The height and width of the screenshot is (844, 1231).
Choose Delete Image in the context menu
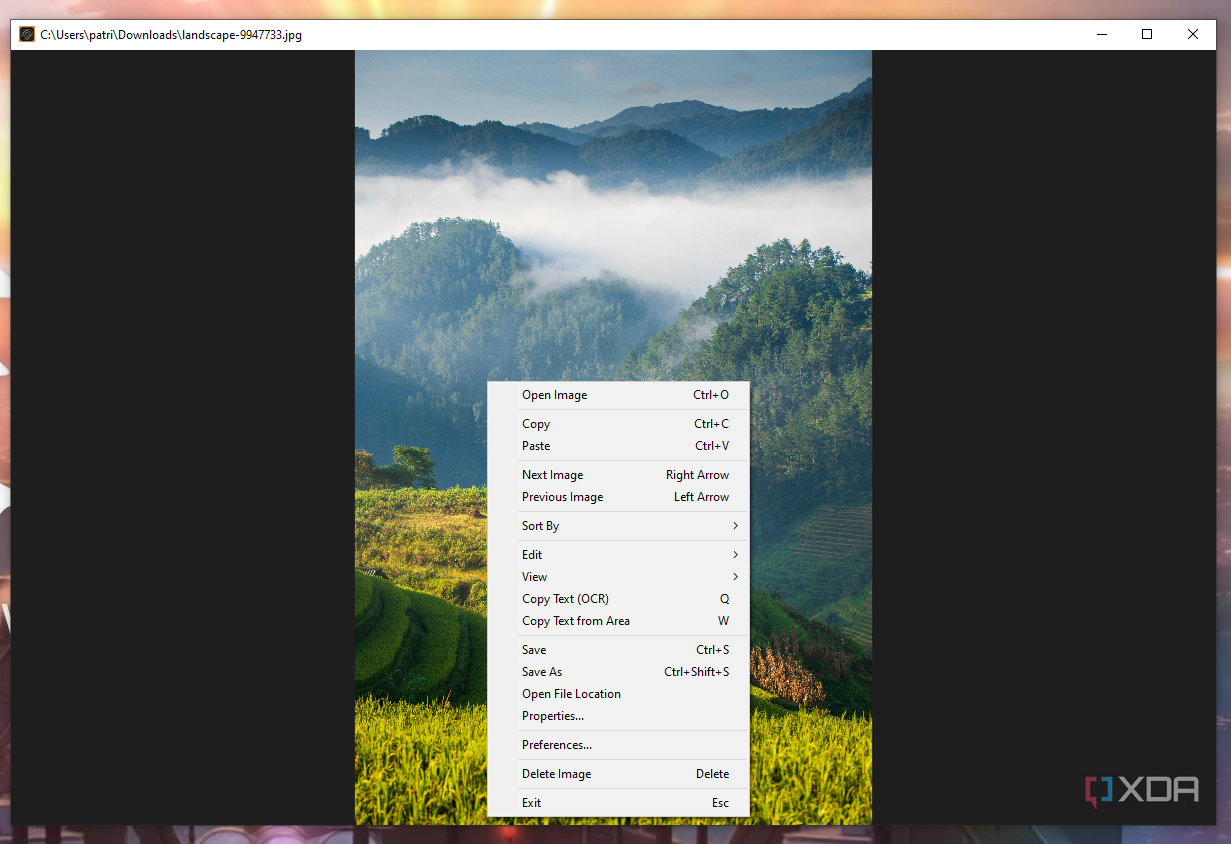(x=618, y=774)
